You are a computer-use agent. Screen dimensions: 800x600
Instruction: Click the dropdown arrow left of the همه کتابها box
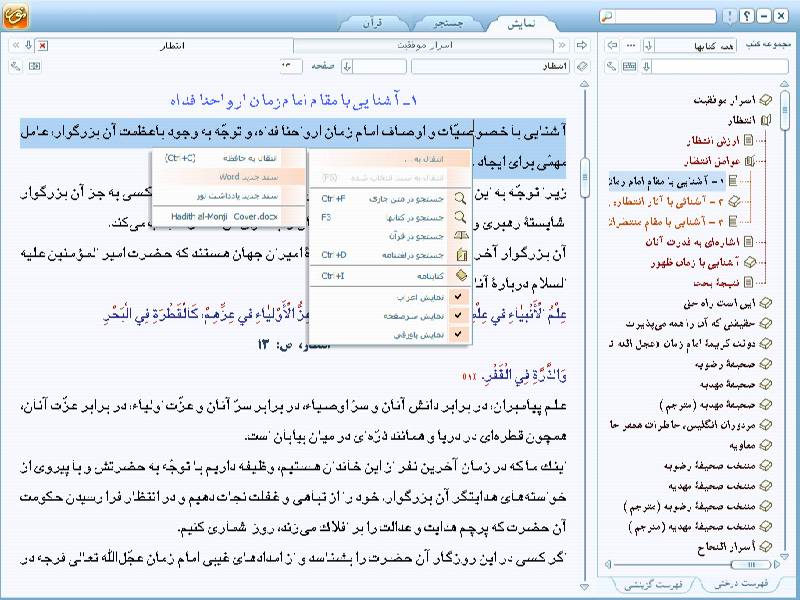648,45
